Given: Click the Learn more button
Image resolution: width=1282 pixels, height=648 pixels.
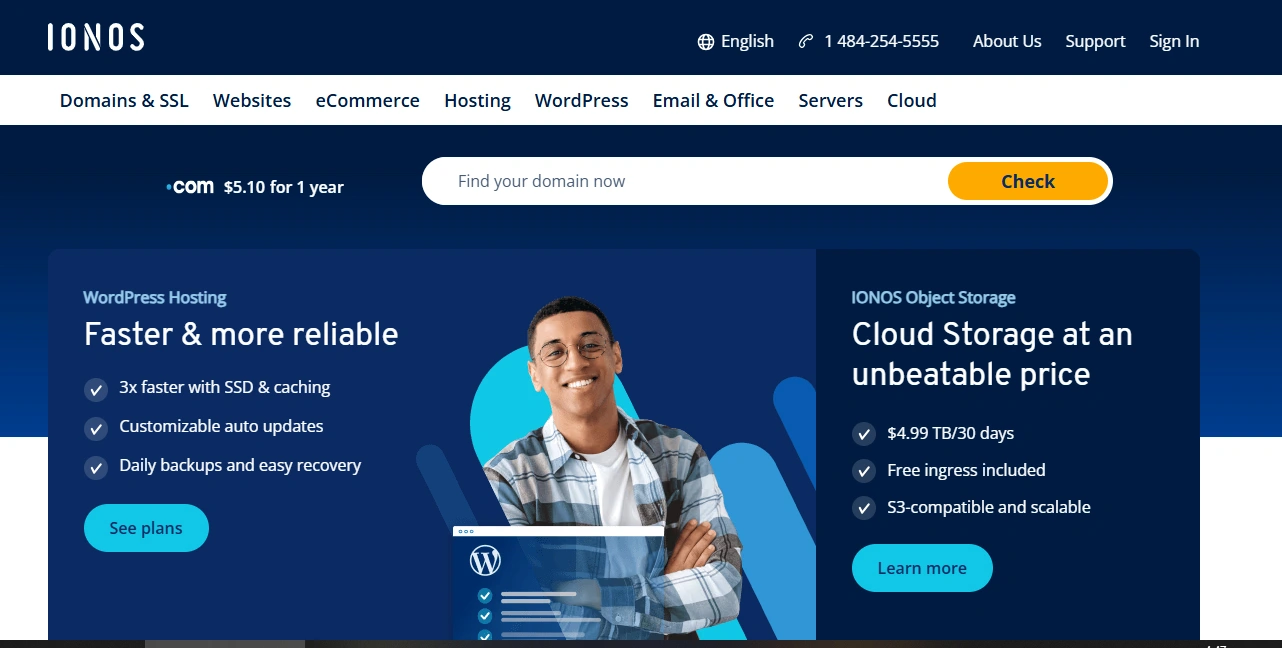Looking at the screenshot, I should click(x=922, y=568).
